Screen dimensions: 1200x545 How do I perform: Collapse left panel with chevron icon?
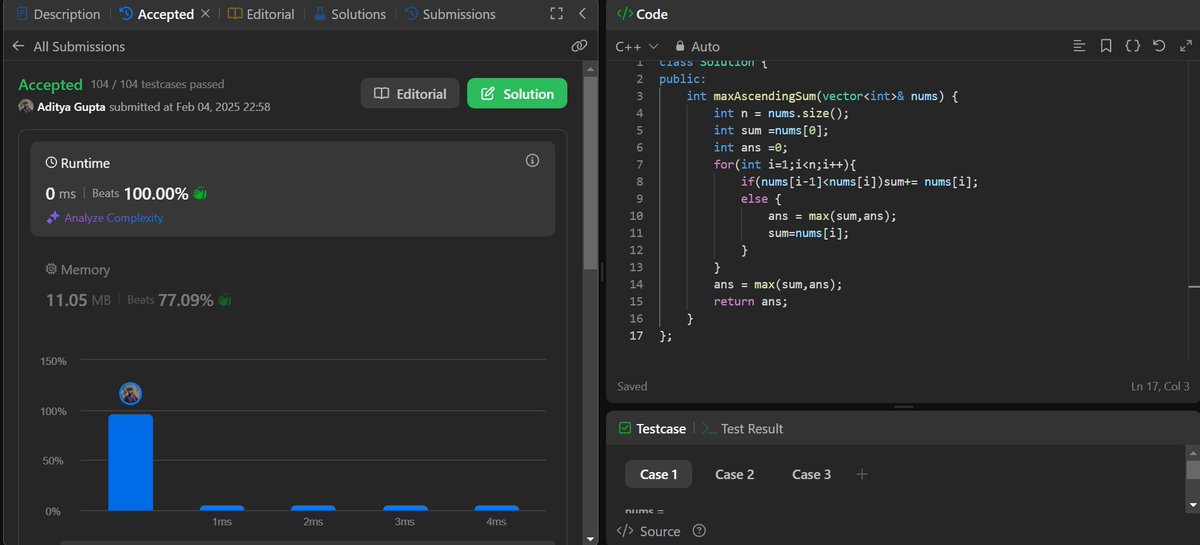pyautogui.click(x=583, y=14)
